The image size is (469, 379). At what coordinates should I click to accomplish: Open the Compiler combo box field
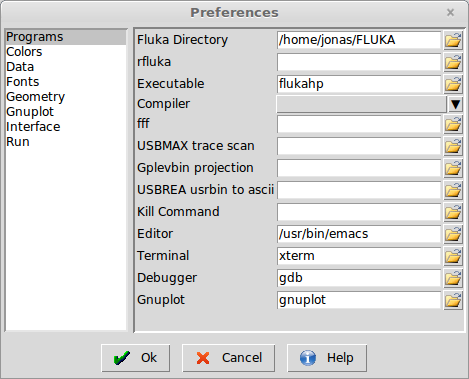(361, 104)
